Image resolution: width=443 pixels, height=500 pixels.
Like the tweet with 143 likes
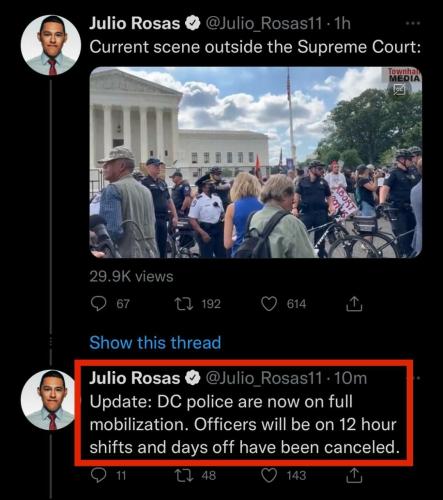tap(269, 475)
